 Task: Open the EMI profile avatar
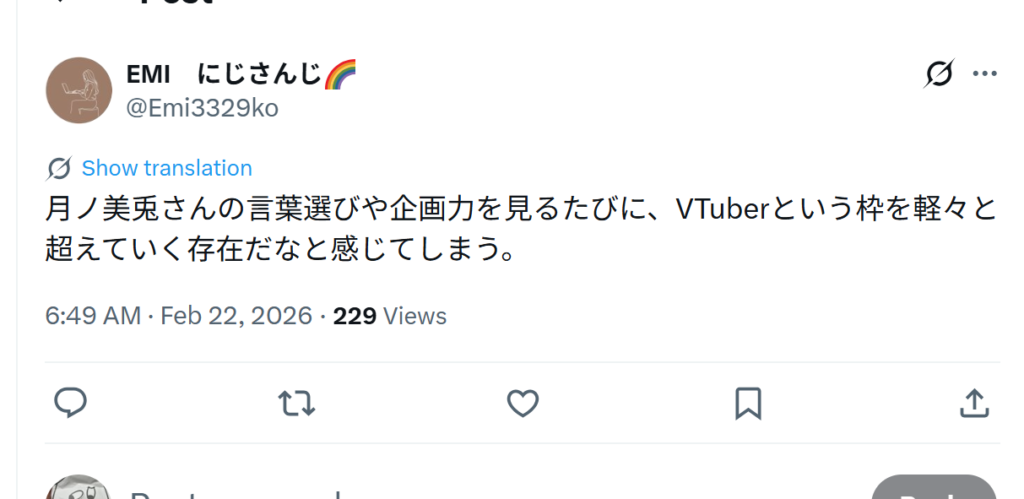pyautogui.click(x=78, y=90)
